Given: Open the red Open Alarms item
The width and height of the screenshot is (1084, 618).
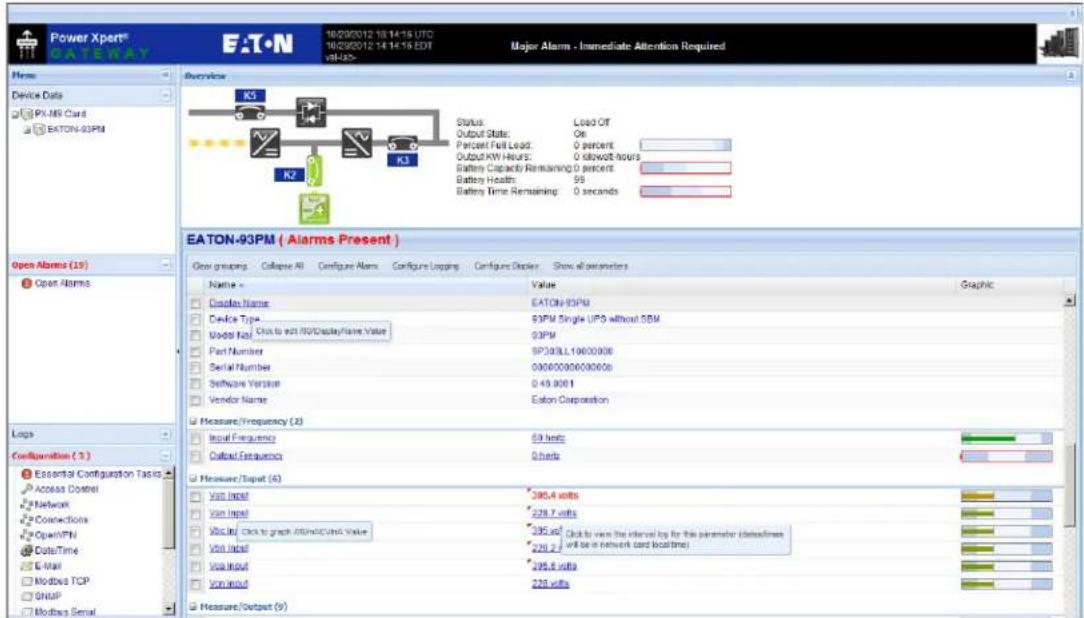Looking at the screenshot, I should point(56,283).
